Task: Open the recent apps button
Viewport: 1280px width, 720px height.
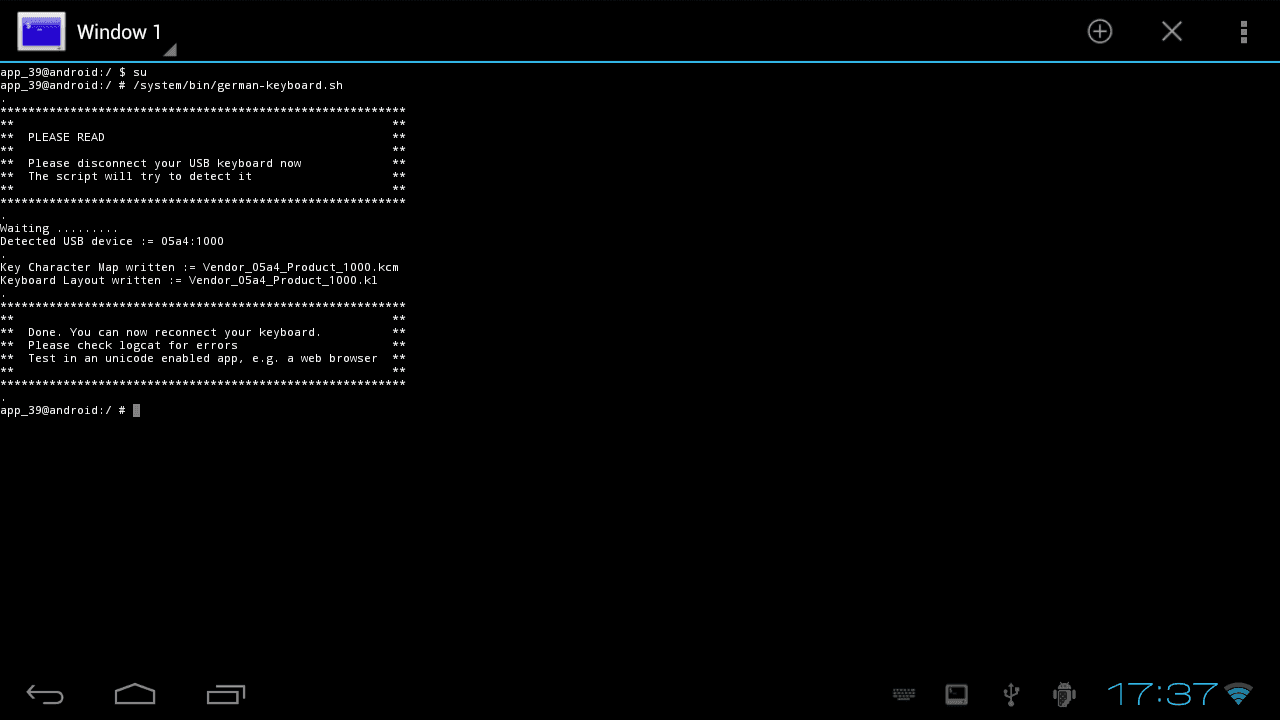Action: tap(226, 694)
